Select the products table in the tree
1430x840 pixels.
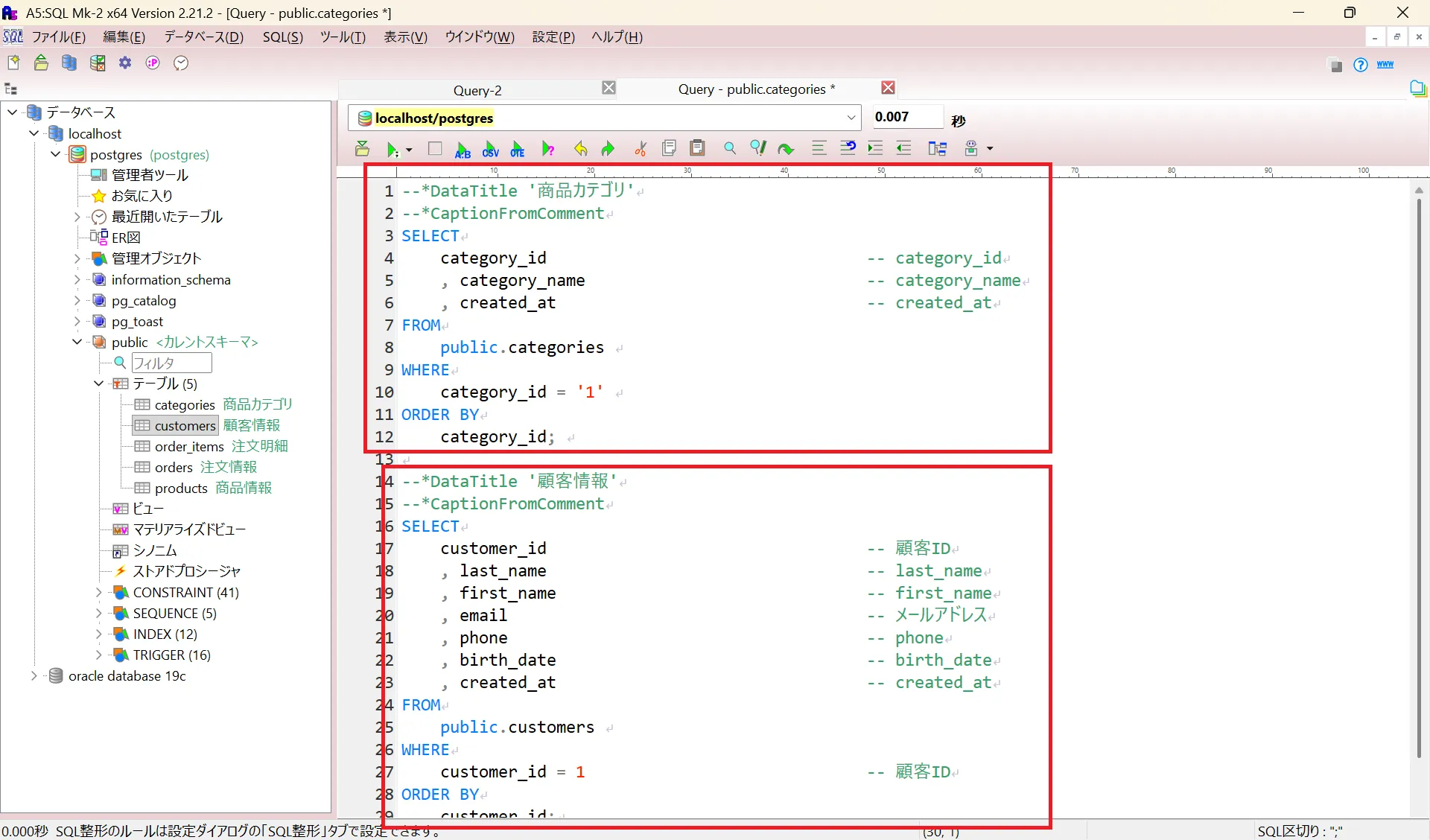click(181, 488)
